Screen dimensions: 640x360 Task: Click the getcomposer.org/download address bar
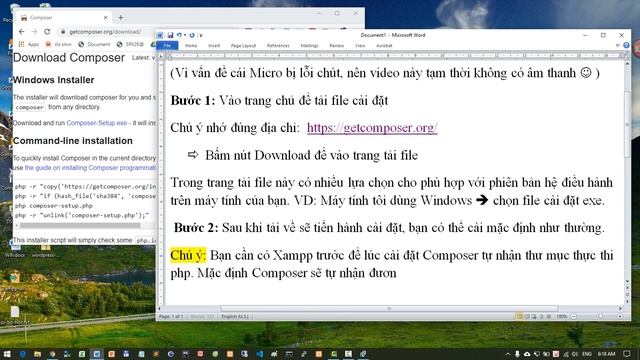point(105,32)
